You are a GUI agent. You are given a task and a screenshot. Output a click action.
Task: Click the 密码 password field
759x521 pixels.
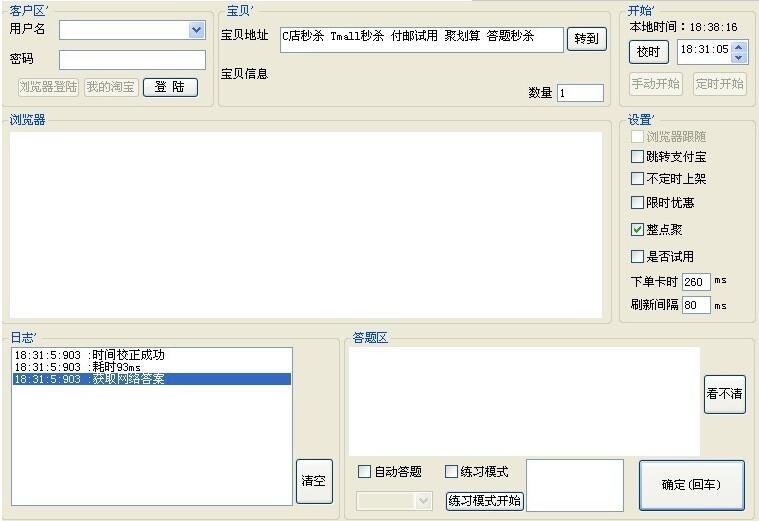point(132,60)
